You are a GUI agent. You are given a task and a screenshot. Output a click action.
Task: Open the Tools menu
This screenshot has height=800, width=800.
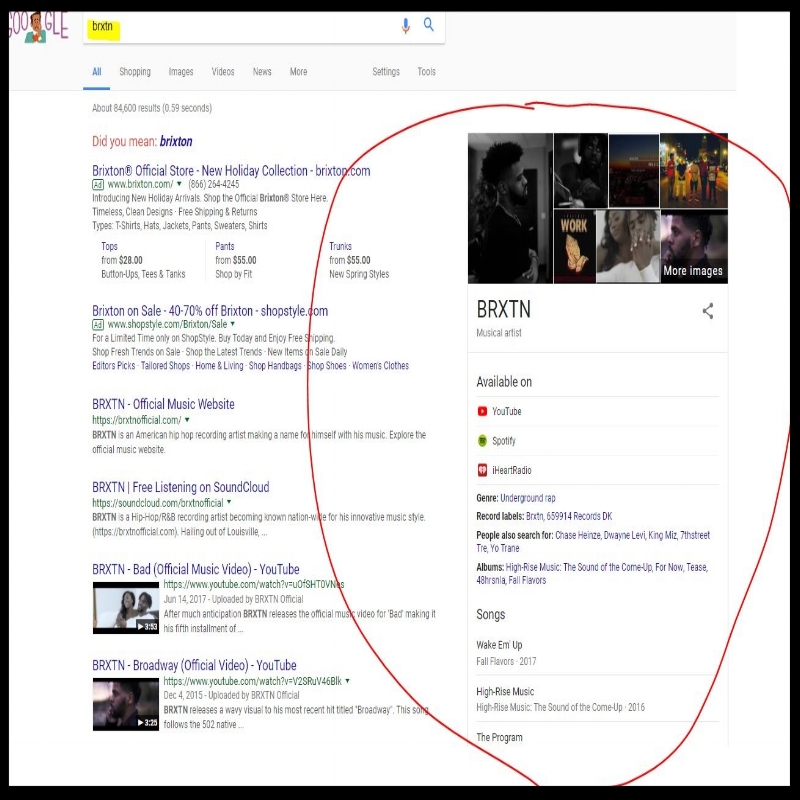click(427, 71)
